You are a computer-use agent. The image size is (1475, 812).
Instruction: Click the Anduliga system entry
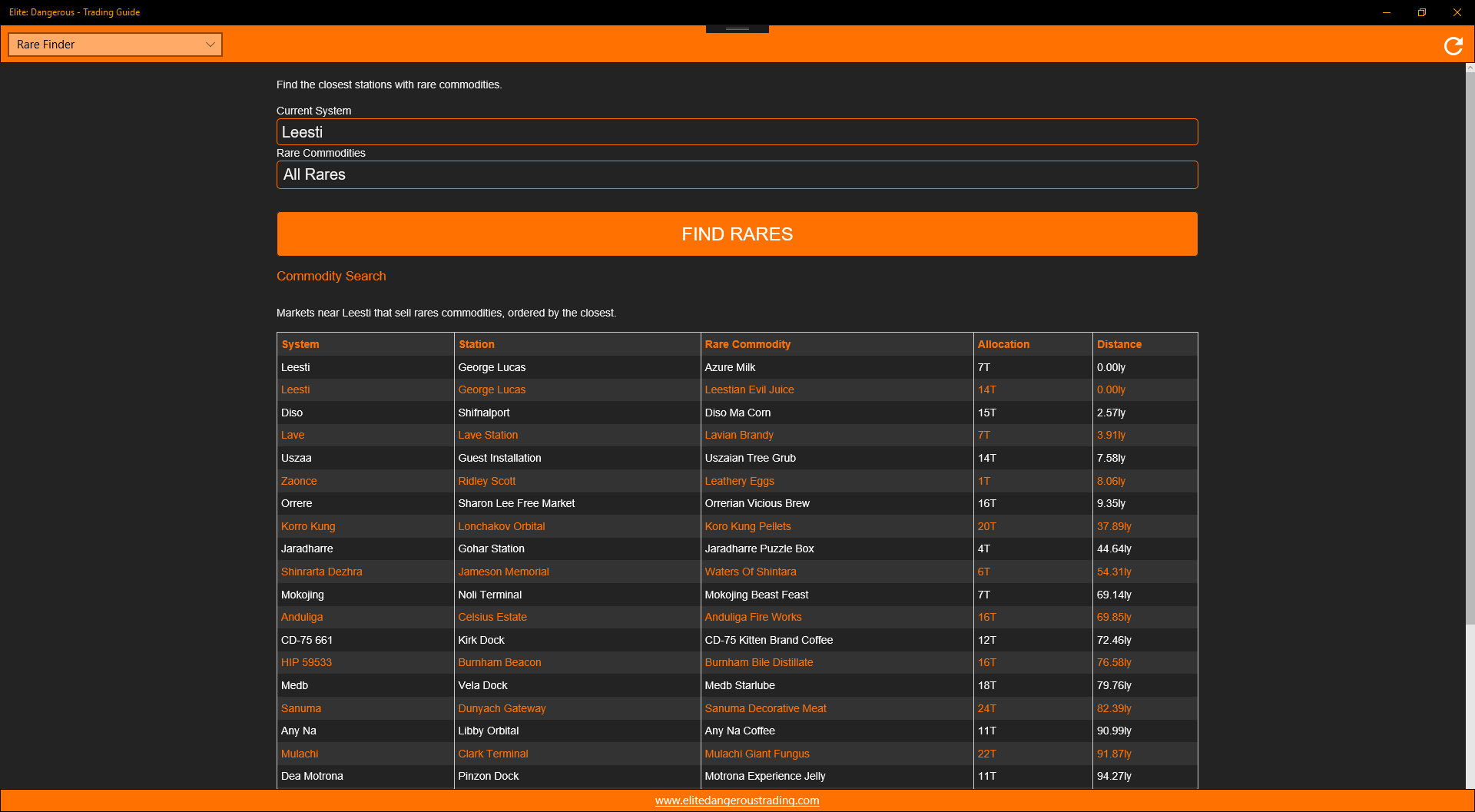(x=302, y=617)
